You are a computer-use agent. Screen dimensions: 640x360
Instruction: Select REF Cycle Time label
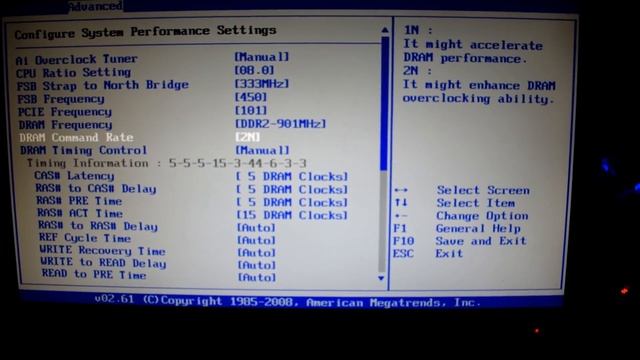pos(85,238)
